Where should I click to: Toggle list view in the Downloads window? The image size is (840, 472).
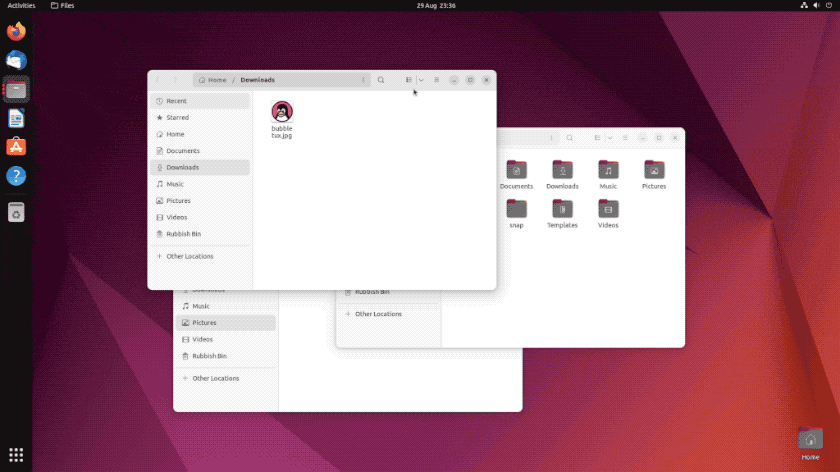tap(409, 80)
